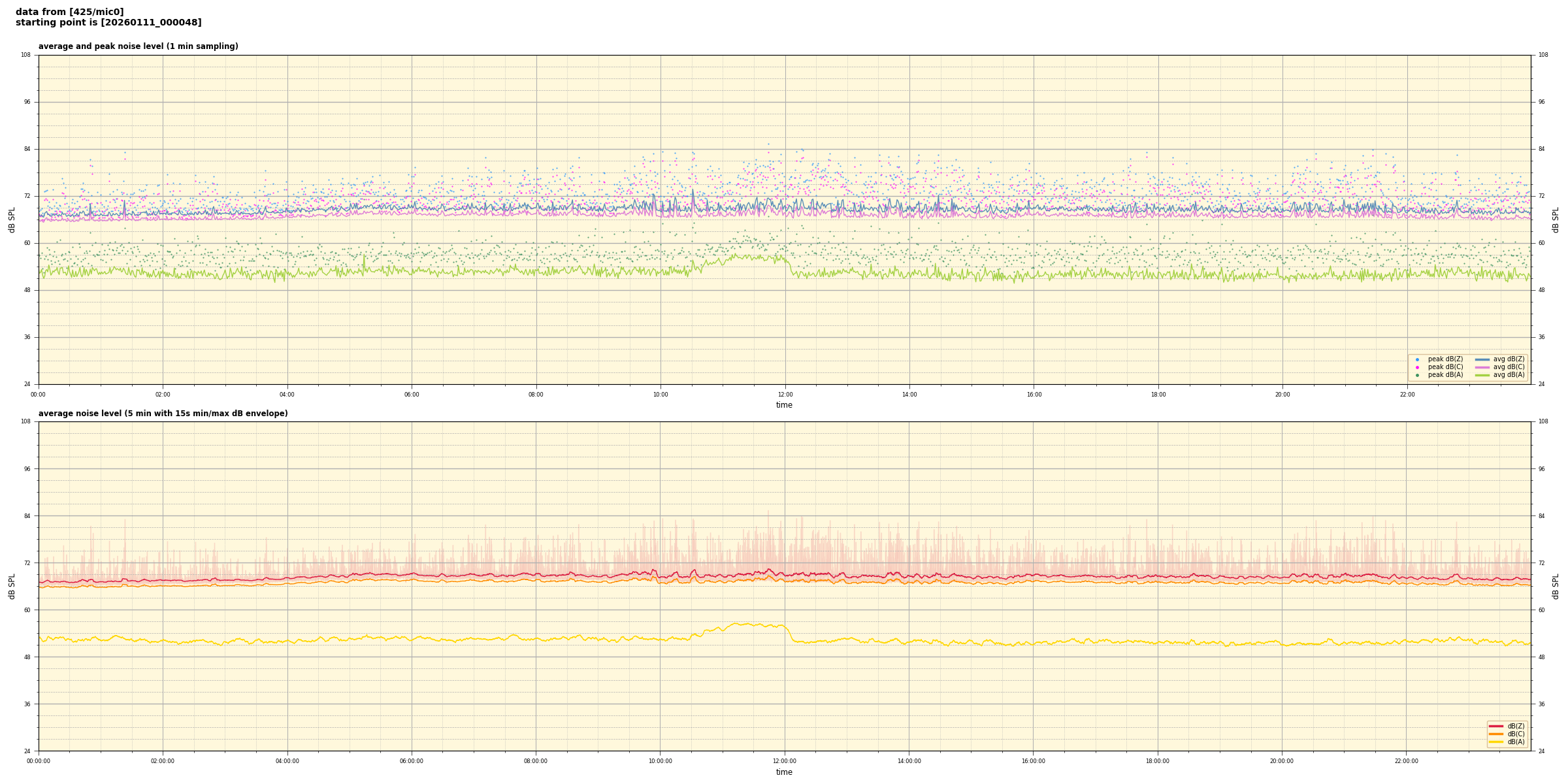Image resolution: width=1568 pixels, height=784 pixels.
Task: Click the 'data from [425/mic0]' header text
Action: tap(69, 12)
